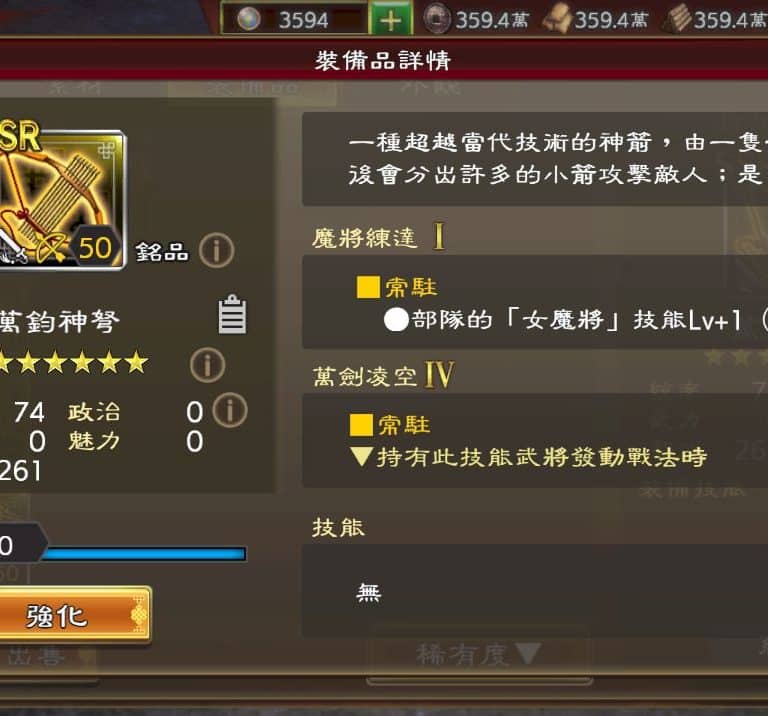Open the info icon beside 銘品
The image size is (768, 716).
(216, 251)
